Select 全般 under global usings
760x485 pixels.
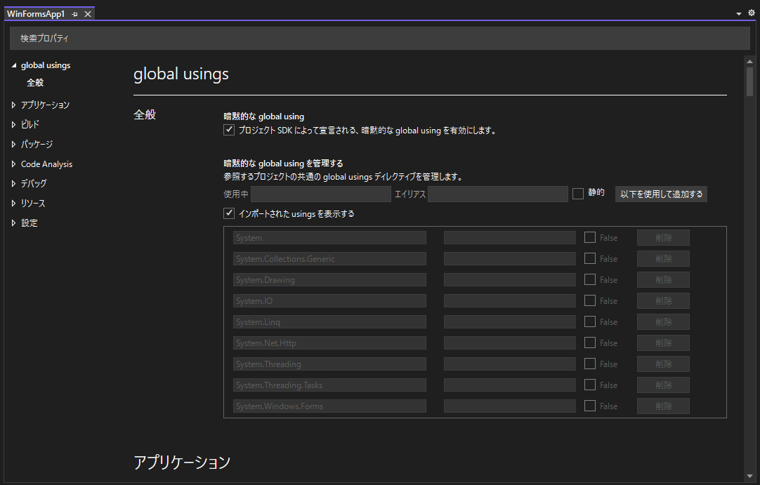[35, 83]
